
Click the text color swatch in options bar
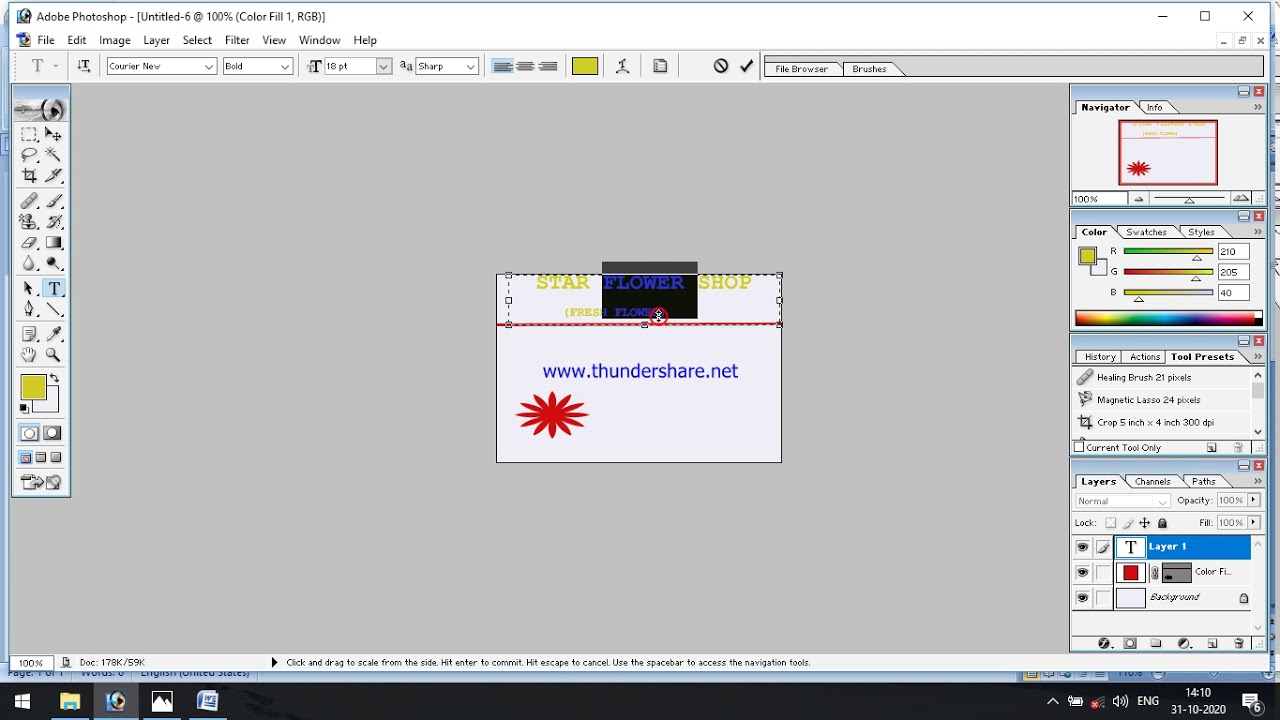(x=585, y=66)
